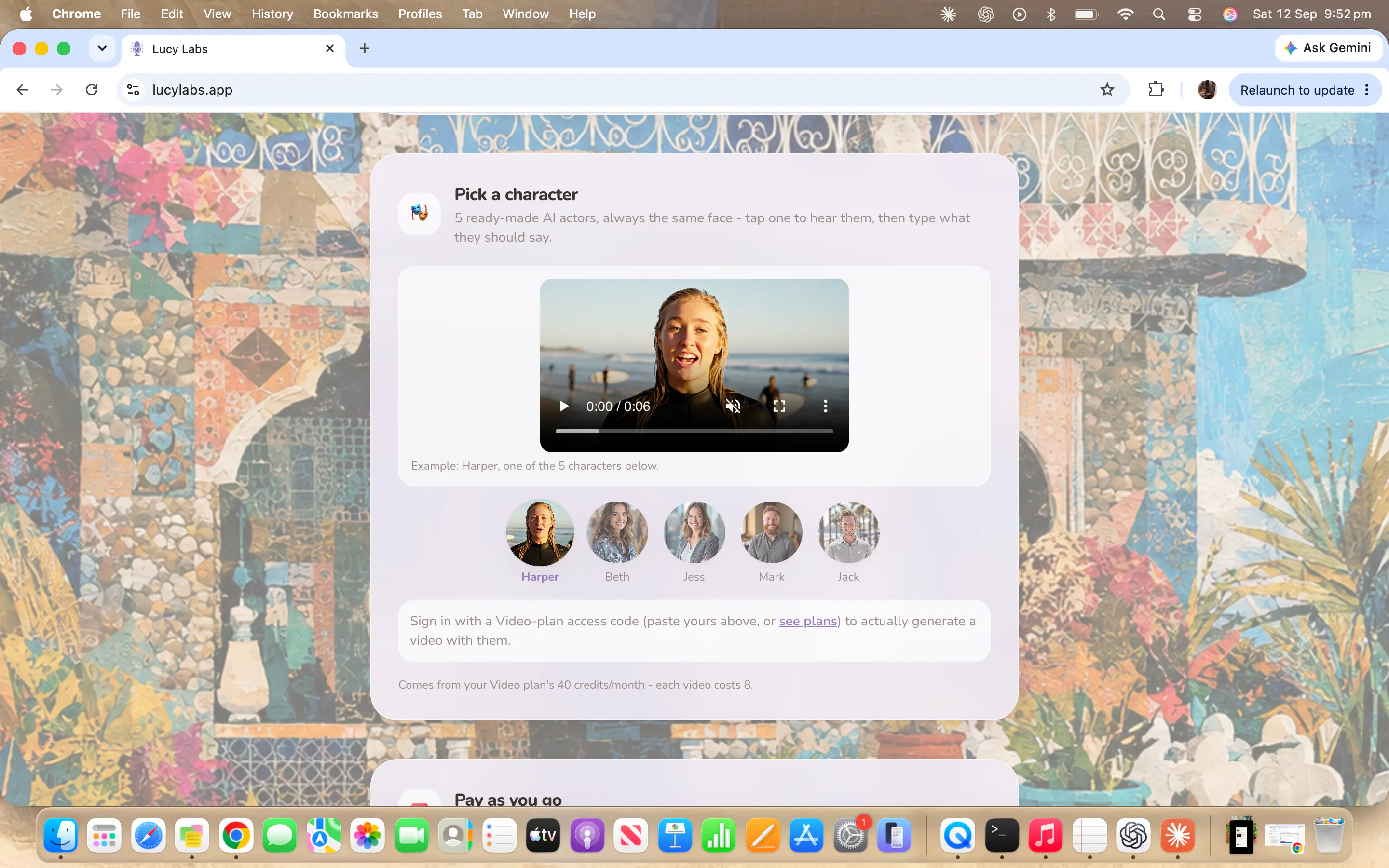Open the Window menu

click(525, 14)
